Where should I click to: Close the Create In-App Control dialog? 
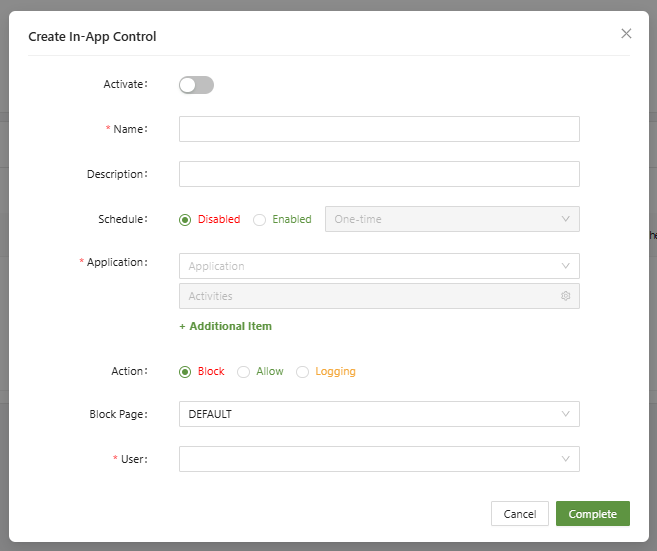coord(626,34)
